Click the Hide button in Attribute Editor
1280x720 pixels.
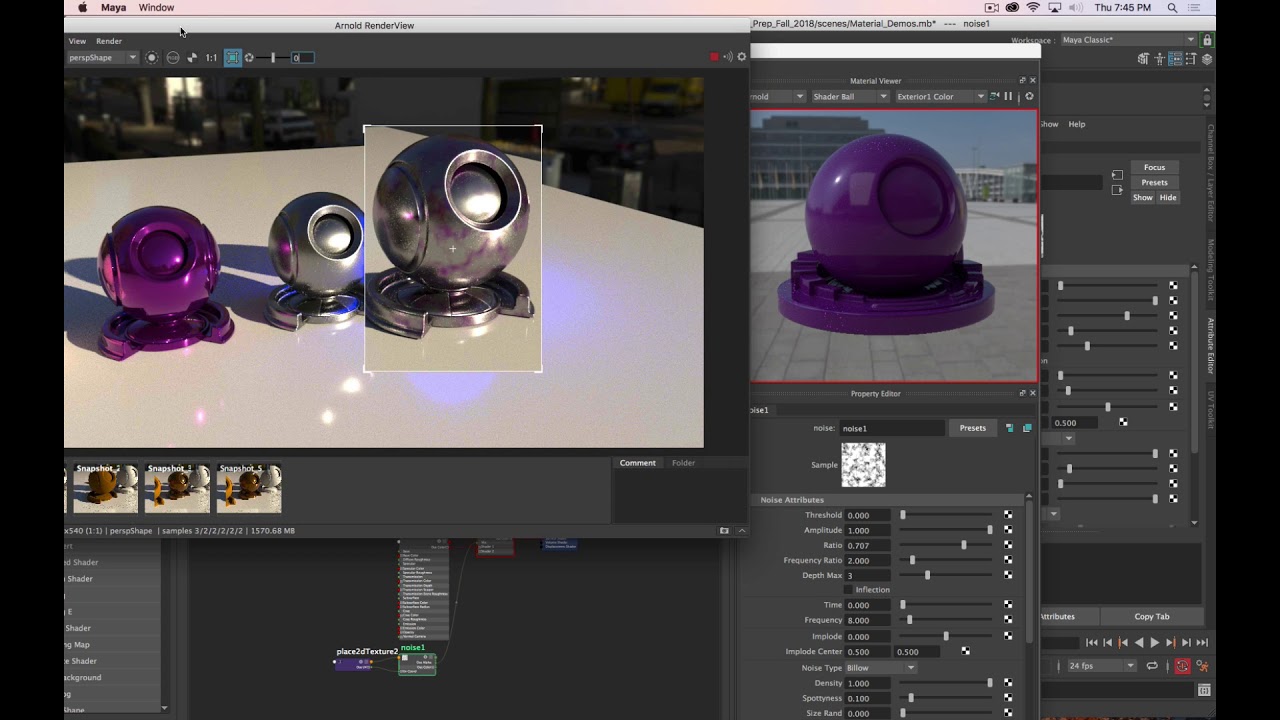1168,197
